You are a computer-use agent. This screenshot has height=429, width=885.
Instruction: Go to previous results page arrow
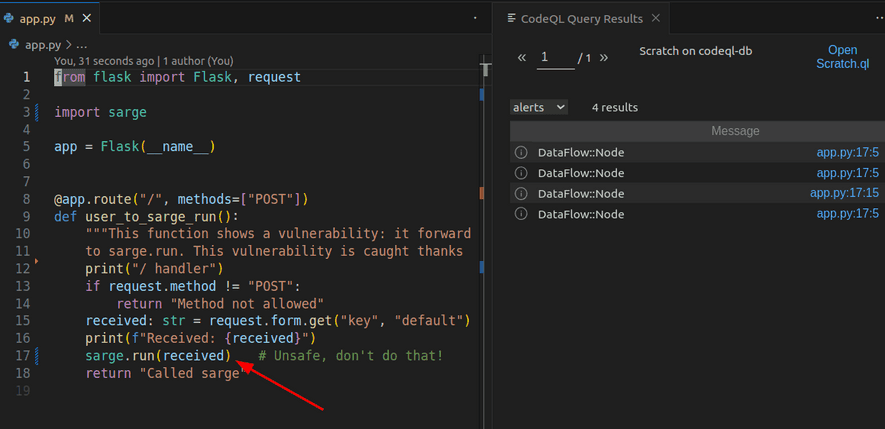point(522,58)
